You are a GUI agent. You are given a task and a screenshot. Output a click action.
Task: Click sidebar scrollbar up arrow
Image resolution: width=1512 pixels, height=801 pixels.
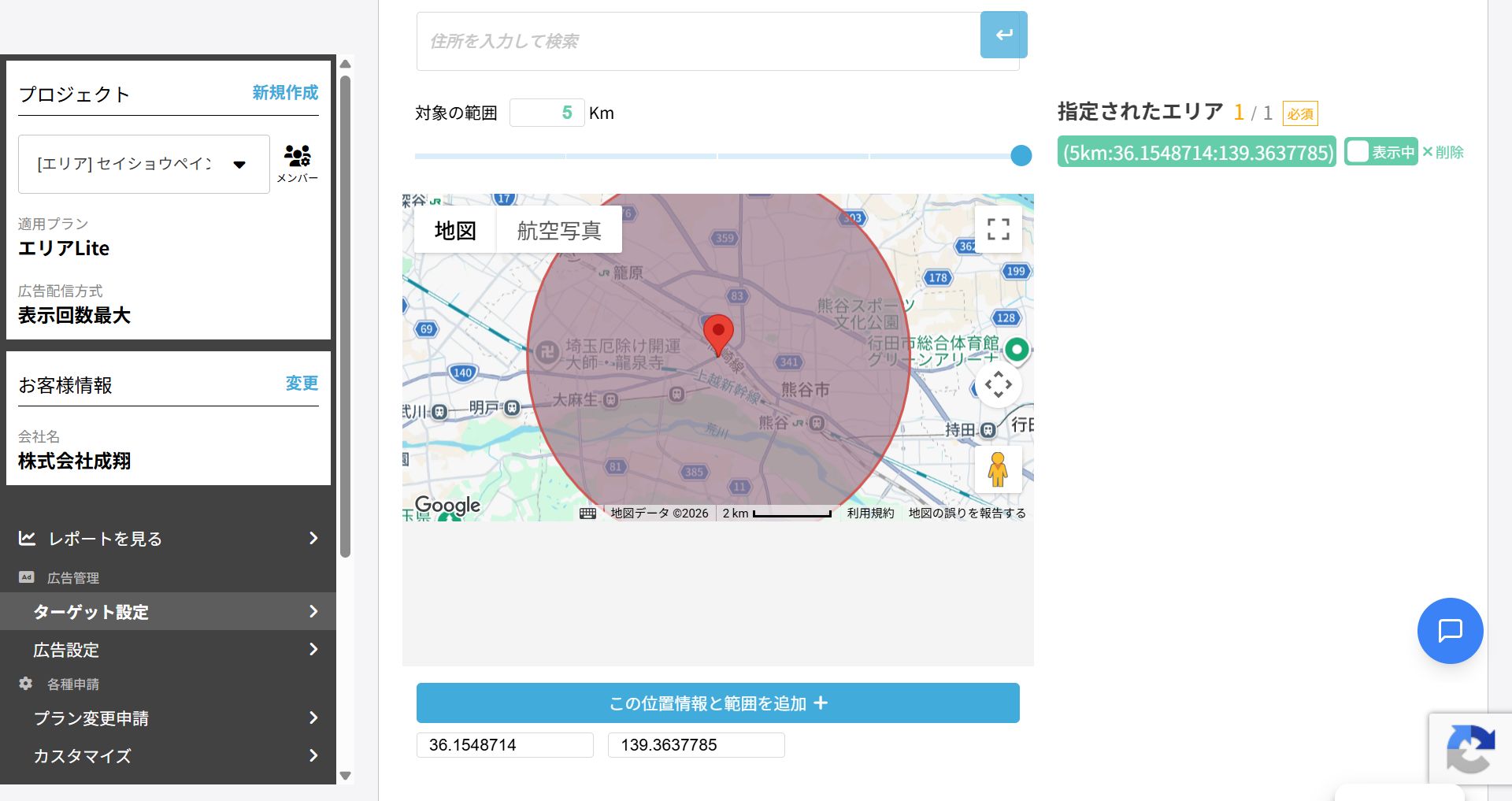(345, 64)
